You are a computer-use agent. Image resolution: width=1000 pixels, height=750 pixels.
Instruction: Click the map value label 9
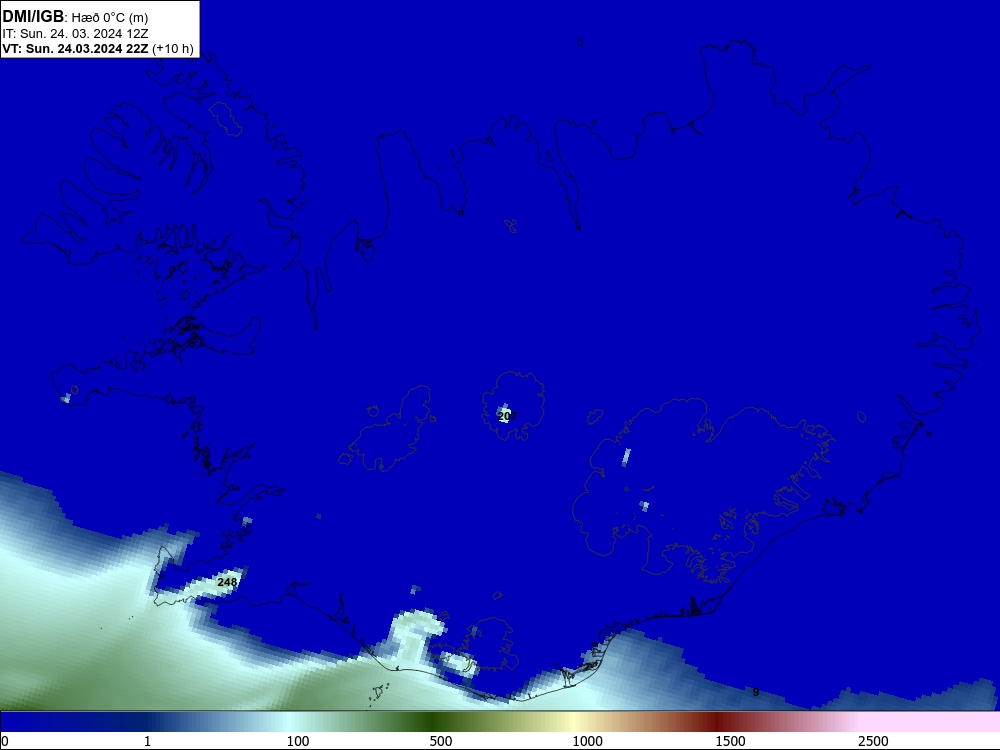click(756, 692)
